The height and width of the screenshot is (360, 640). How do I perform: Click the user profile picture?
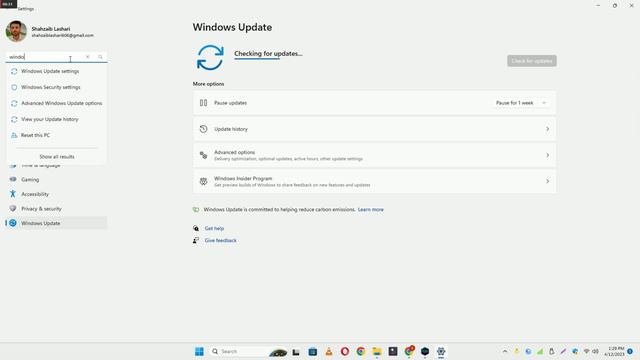[x=16, y=31]
